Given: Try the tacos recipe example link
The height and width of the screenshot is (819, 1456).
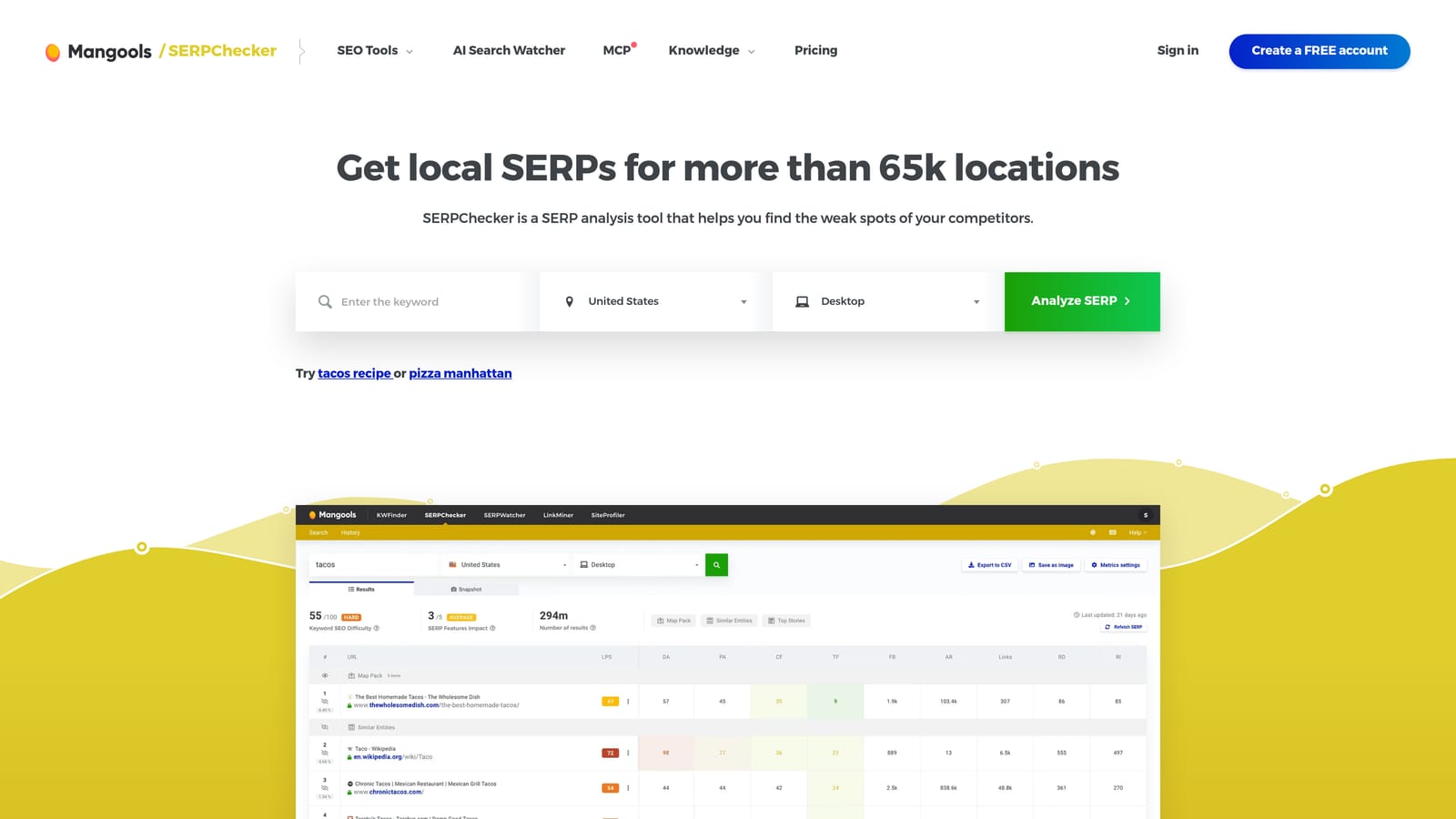Looking at the screenshot, I should pos(354,373).
